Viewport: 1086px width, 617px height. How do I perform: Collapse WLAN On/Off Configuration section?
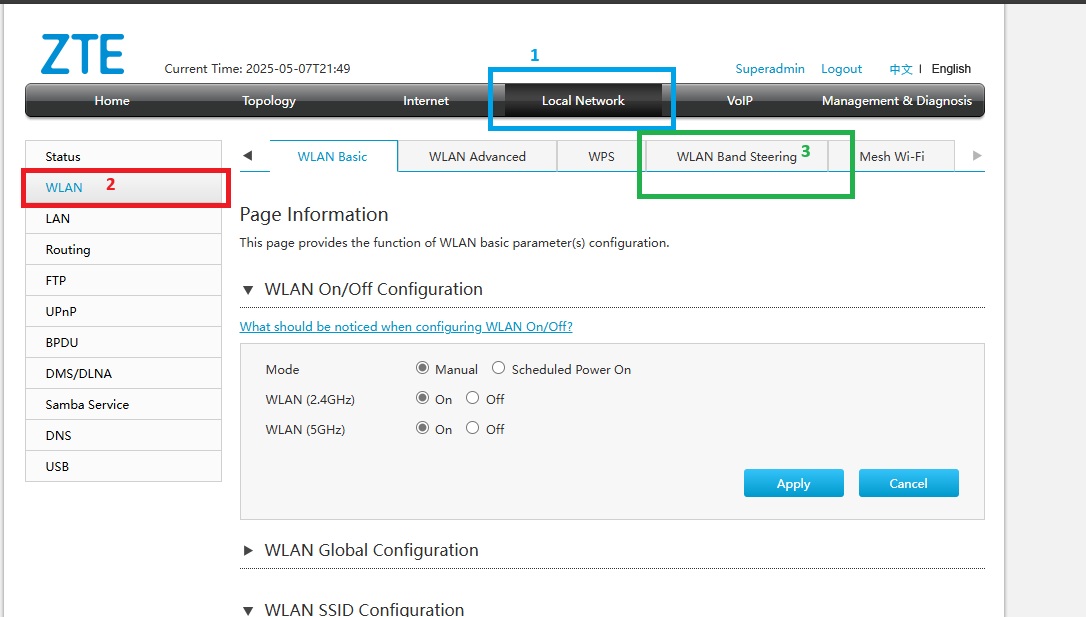pyautogui.click(x=249, y=290)
